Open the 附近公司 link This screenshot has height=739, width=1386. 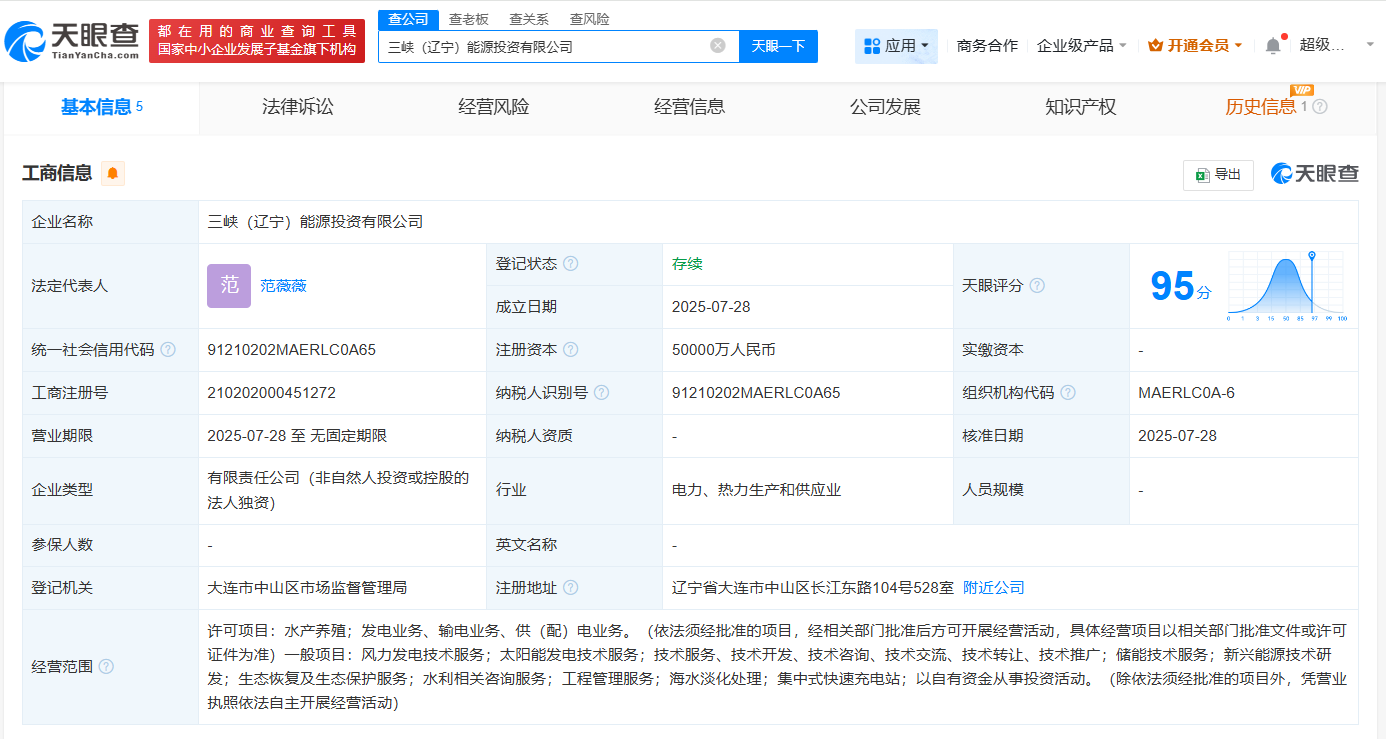[x=993, y=588]
